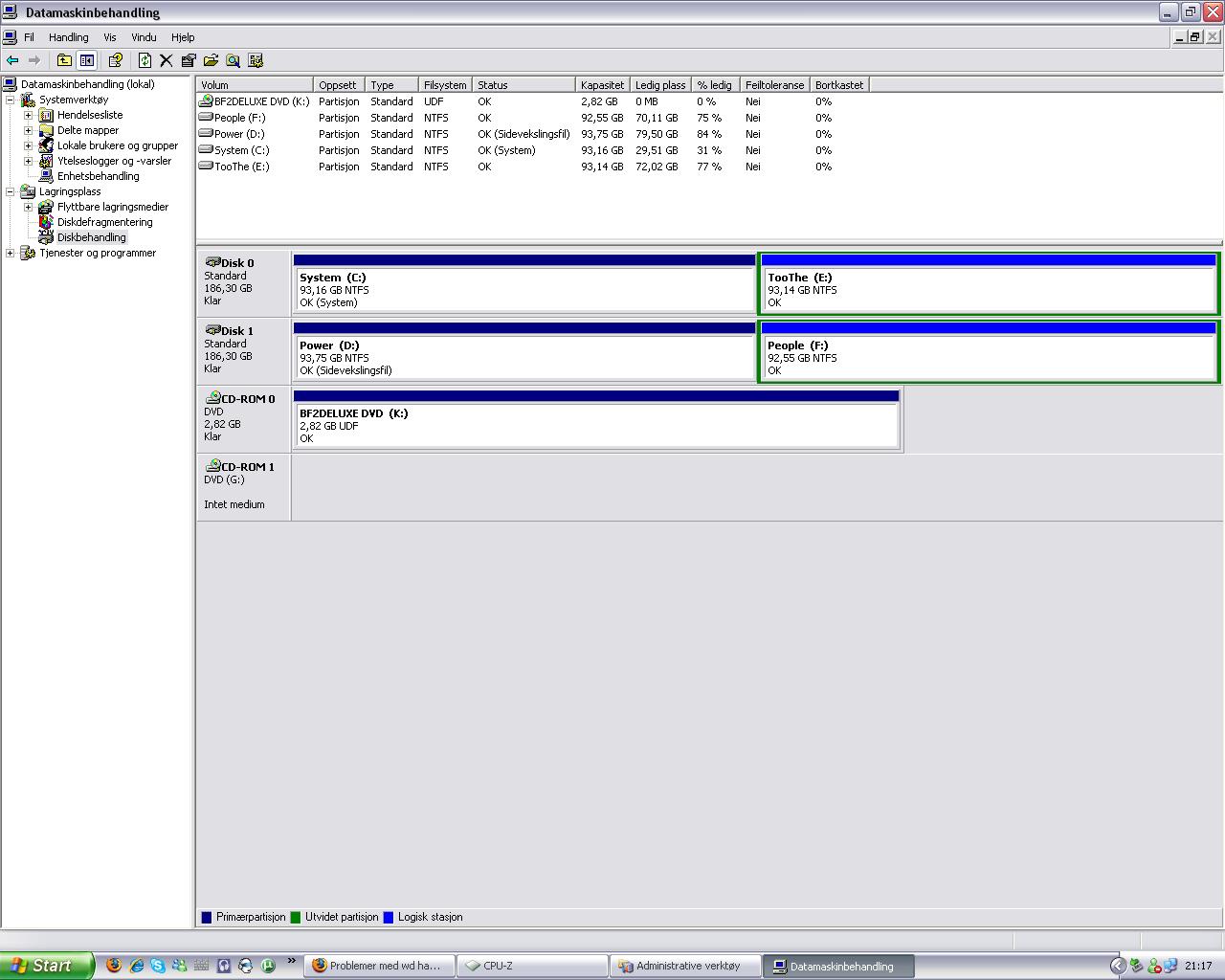The height and width of the screenshot is (980, 1225).
Task: Click the Hendelsesliste tree icon
Action: (x=46, y=115)
